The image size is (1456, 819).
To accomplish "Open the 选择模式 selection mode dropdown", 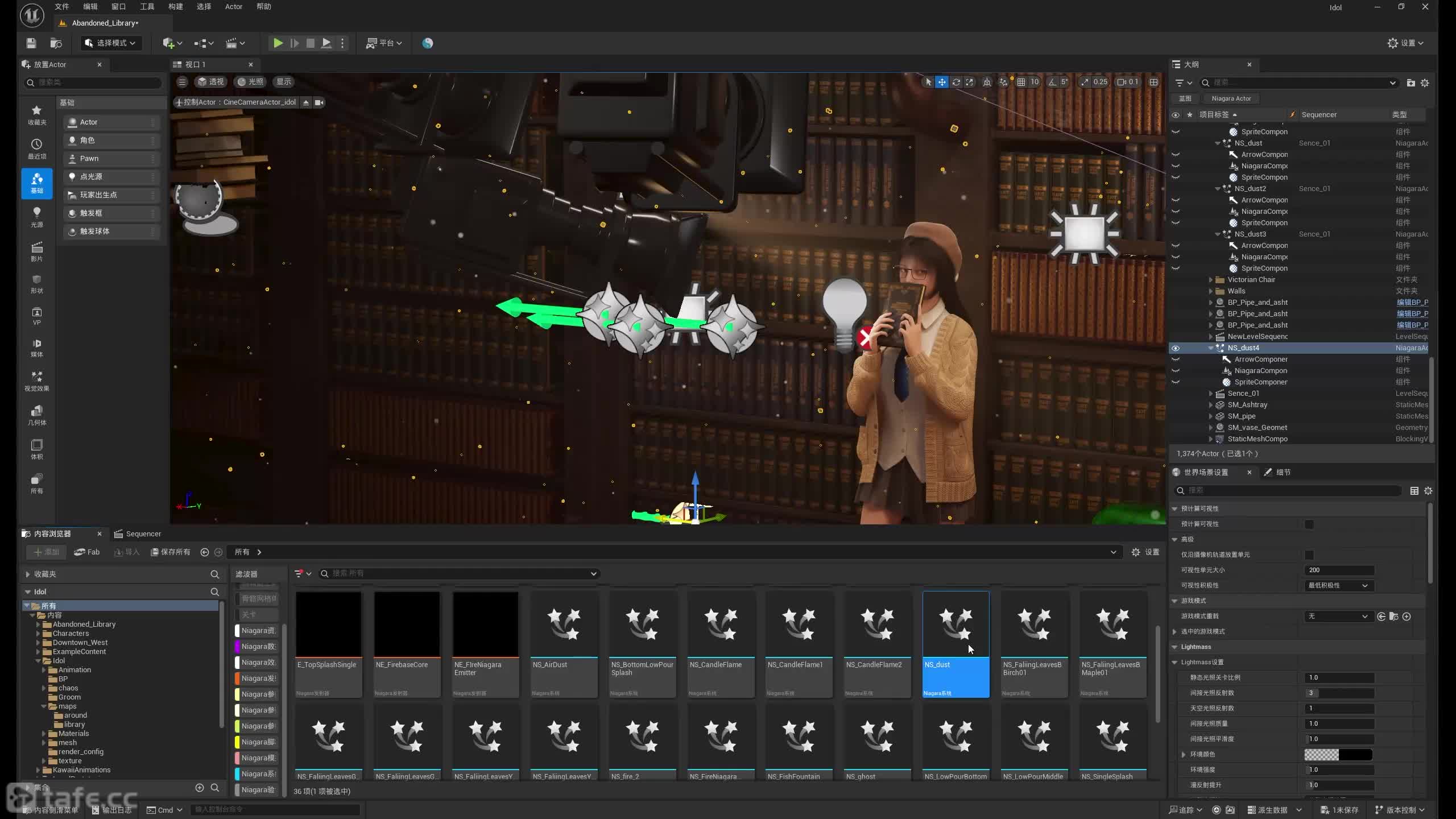I will coord(110,43).
